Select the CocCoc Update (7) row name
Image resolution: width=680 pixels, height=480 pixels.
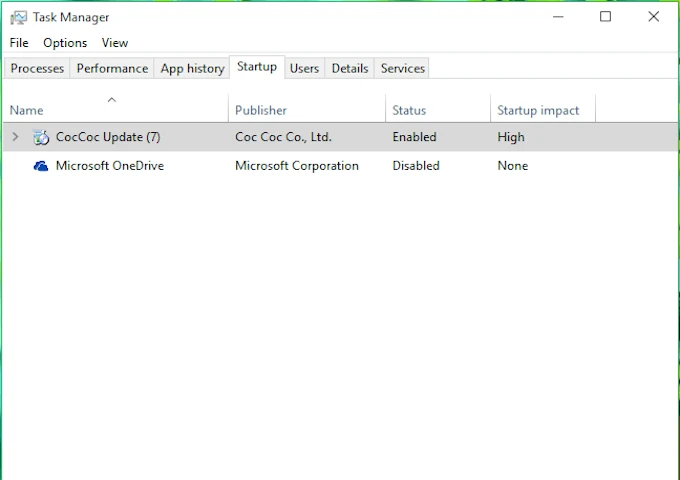pos(108,137)
